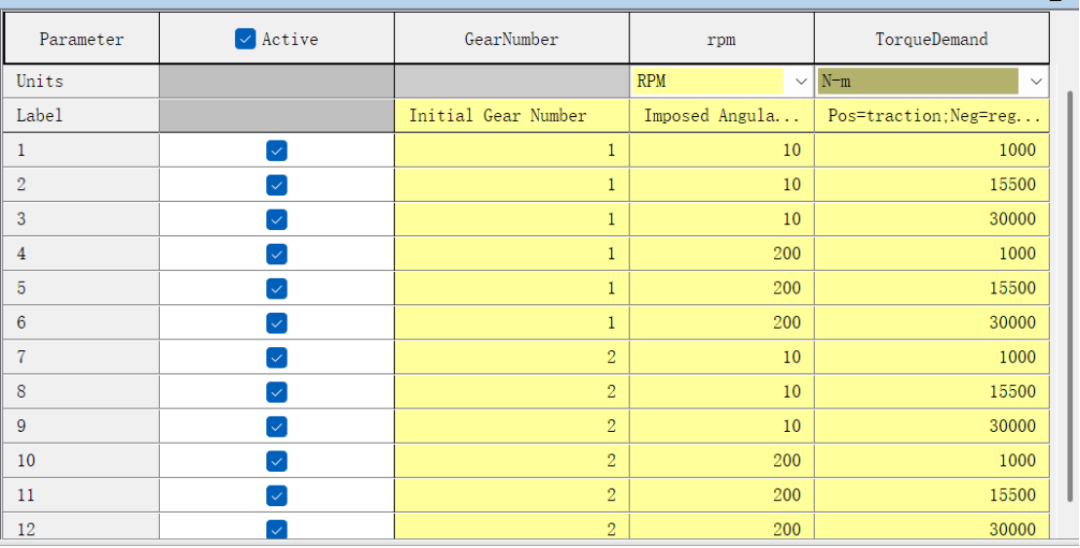Toggle Active checkbox for case 12
The width and height of the screenshot is (1080, 548).
tap(277, 529)
